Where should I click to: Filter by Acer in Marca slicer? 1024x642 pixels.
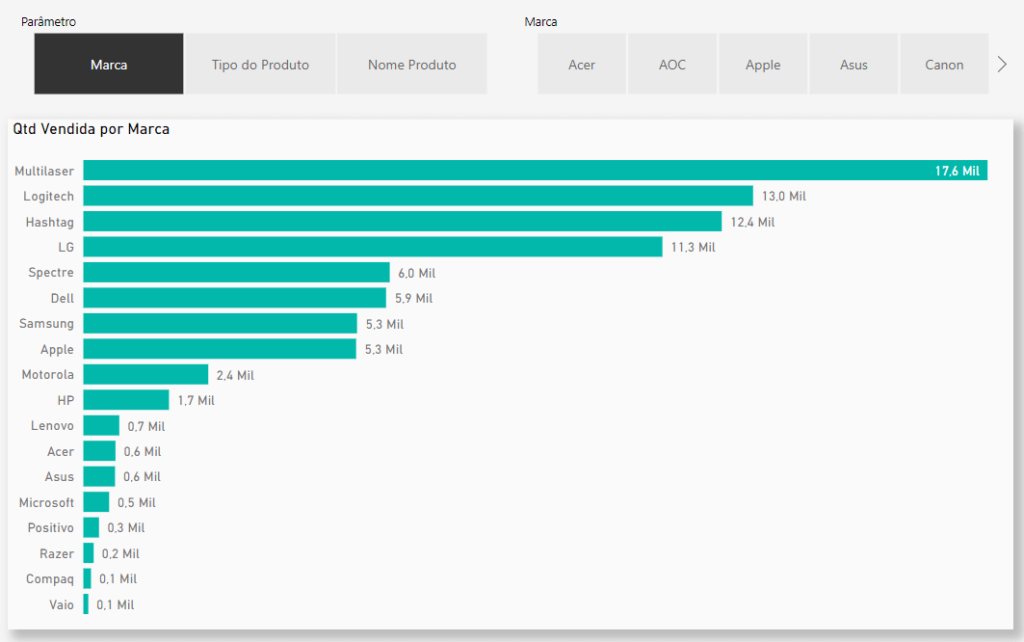point(581,64)
